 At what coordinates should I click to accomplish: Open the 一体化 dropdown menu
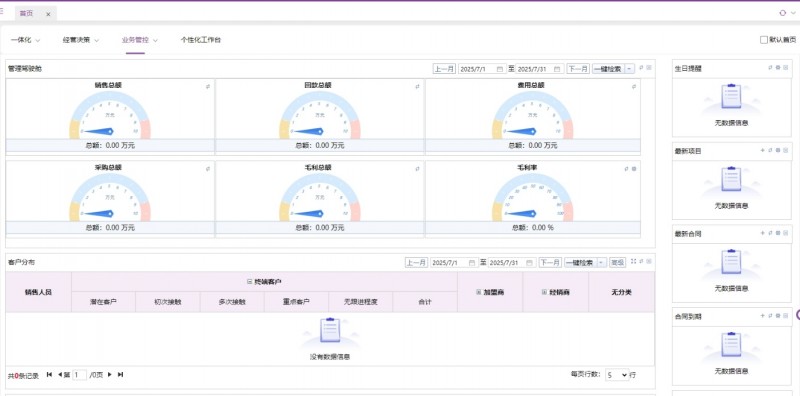[26, 40]
